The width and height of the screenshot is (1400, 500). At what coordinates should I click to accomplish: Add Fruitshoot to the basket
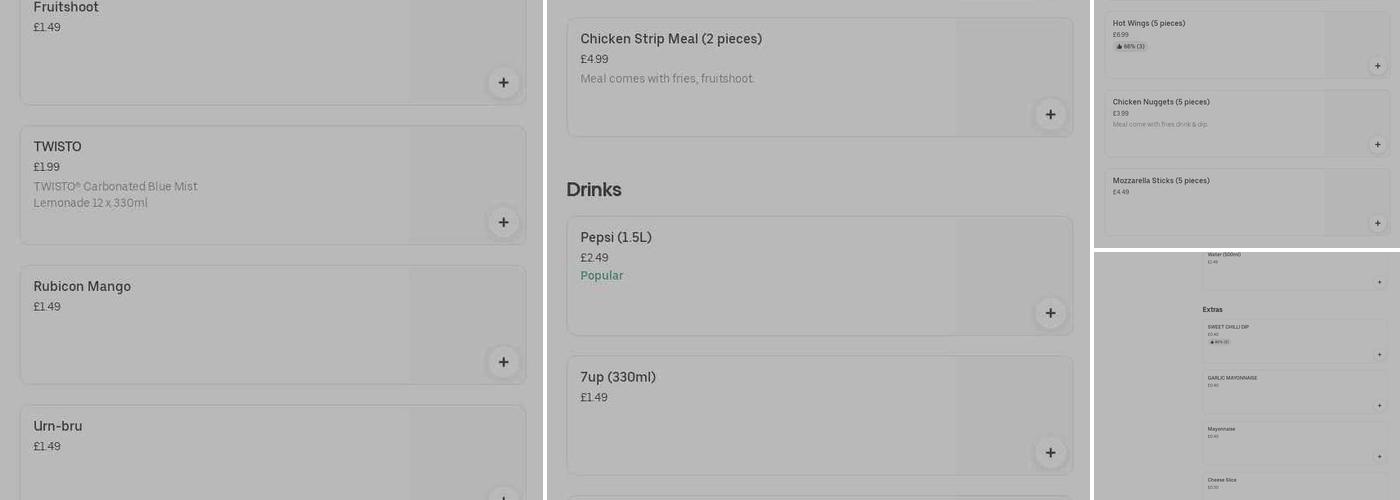[x=503, y=83]
